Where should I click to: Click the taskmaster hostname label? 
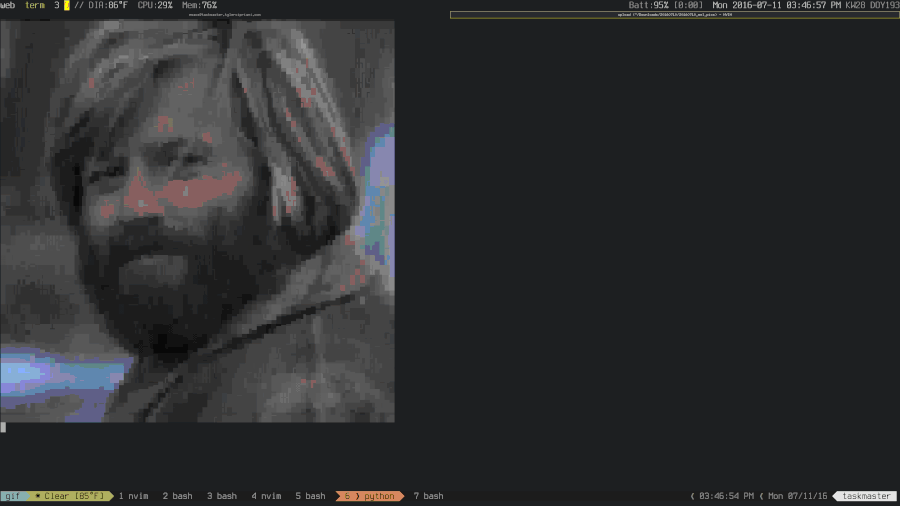(x=866, y=496)
